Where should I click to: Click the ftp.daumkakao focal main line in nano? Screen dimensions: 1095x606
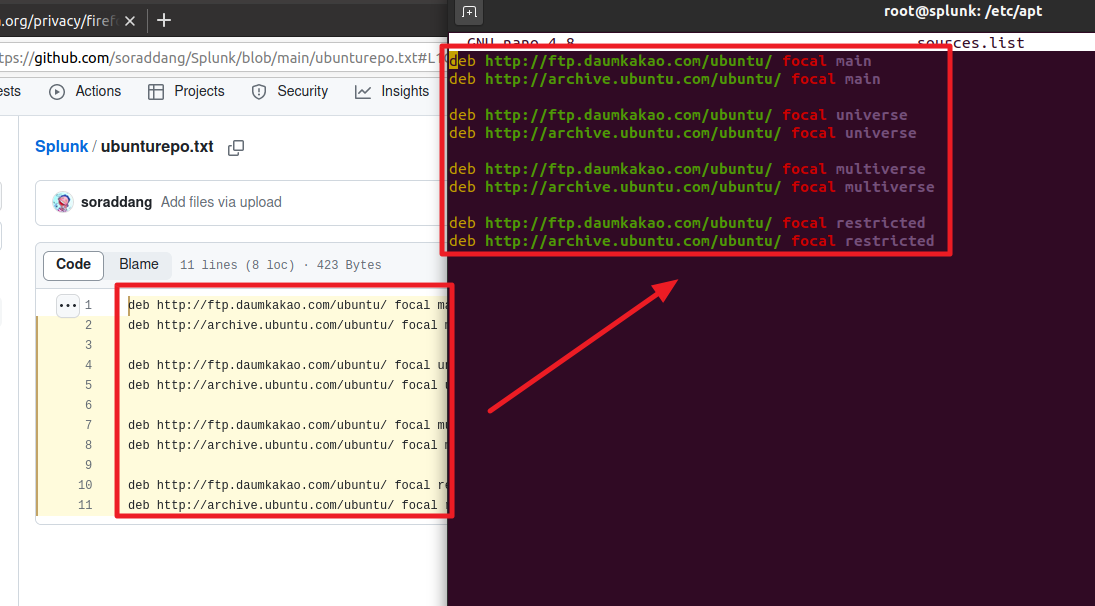(660, 61)
